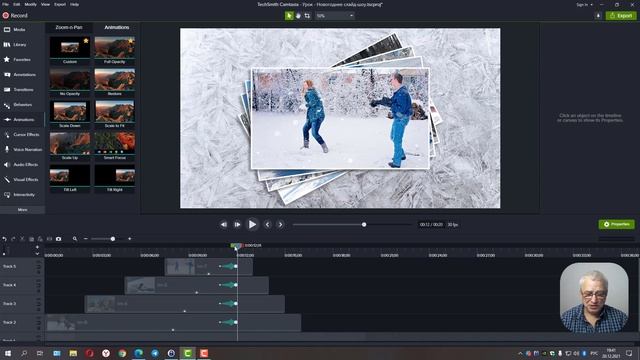
Task: Select the Scale Up animation thumbnail
Action: click(x=70, y=146)
